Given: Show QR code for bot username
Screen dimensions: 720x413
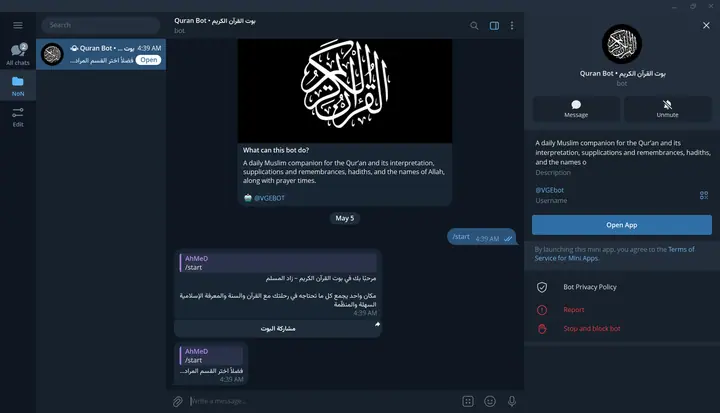Looking at the screenshot, I should [703, 195].
